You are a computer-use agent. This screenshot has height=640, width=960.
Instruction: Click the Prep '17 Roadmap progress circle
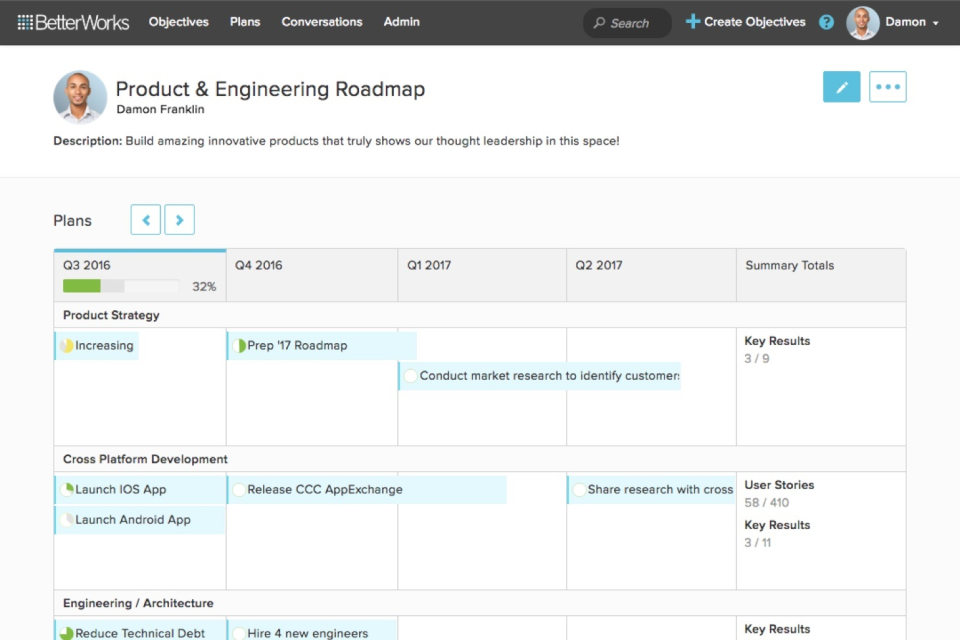[x=239, y=346]
